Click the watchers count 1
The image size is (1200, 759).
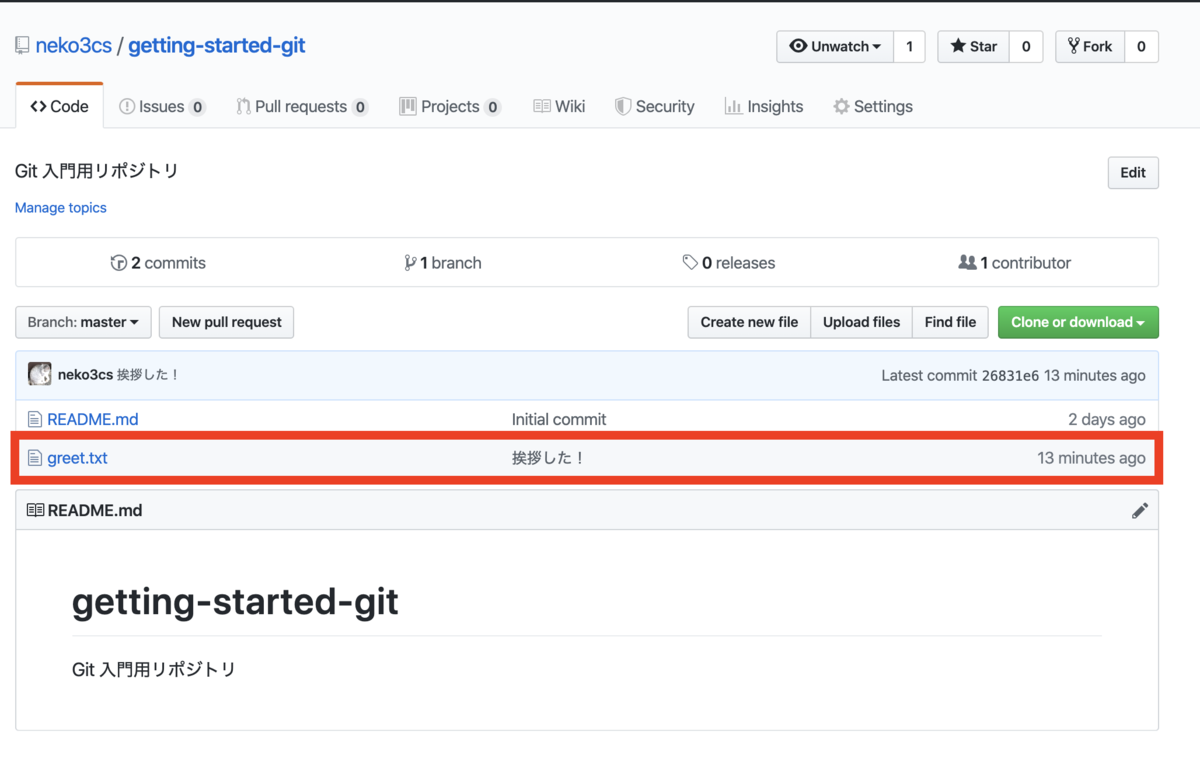909,46
